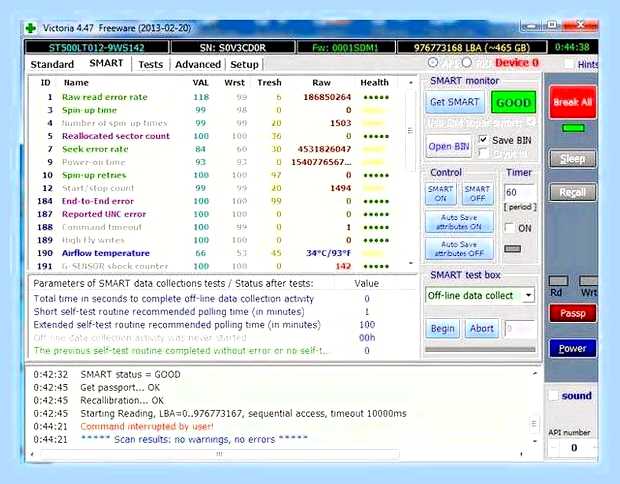Click log line 'SMART status = GOOD'
The image size is (620, 484).
point(130,374)
